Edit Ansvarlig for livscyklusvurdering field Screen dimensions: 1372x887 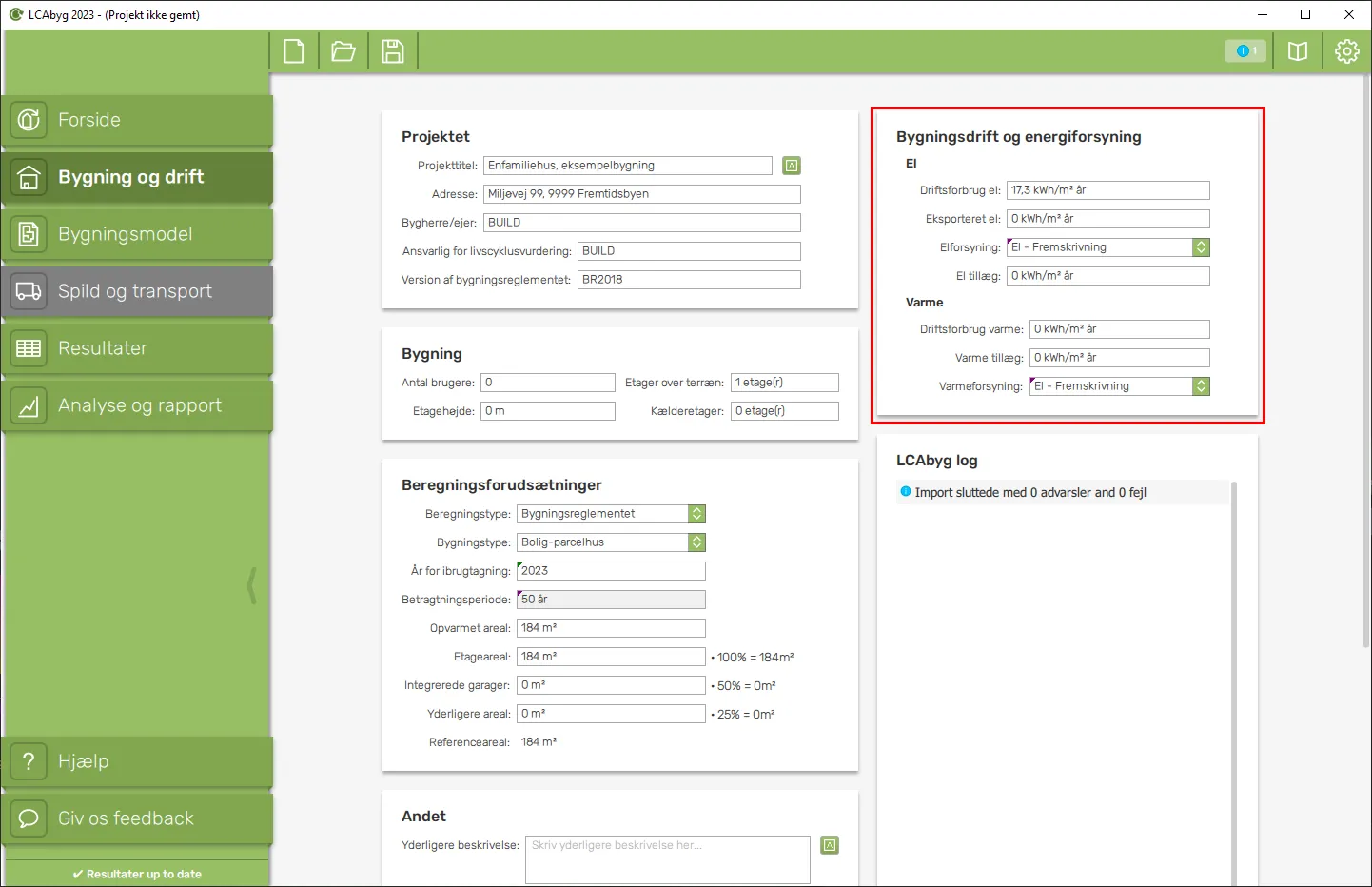coord(689,251)
